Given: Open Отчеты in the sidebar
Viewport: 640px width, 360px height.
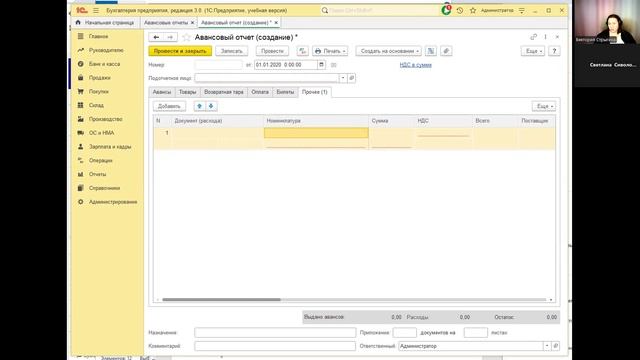Looking at the screenshot, I should [98, 174].
